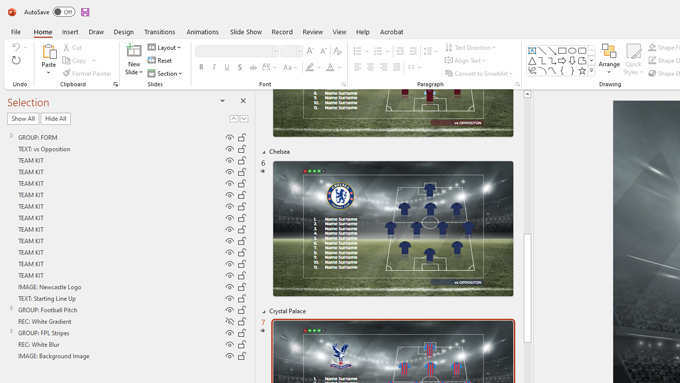
Task: Open Font Color picker
Action: coord(330,67)
